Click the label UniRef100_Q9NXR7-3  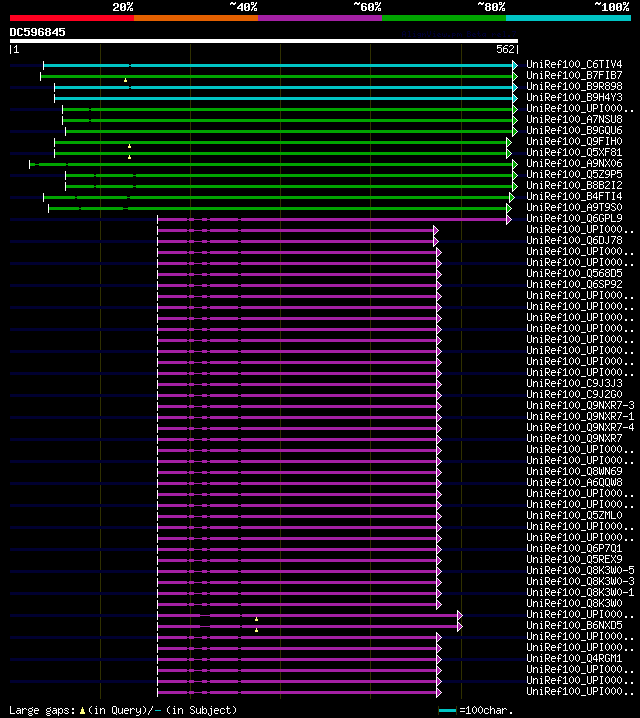pyautogui.click(x=580, y=405)
